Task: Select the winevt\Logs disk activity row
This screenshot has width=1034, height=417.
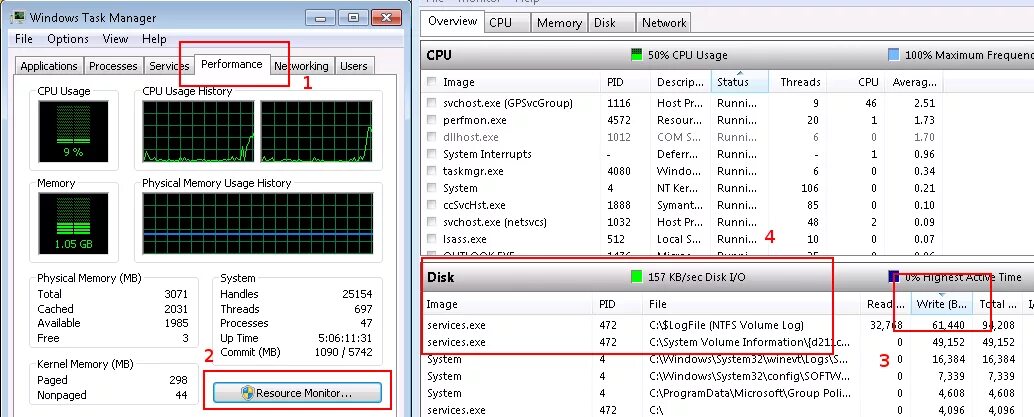Action: [x=727, y=360]
